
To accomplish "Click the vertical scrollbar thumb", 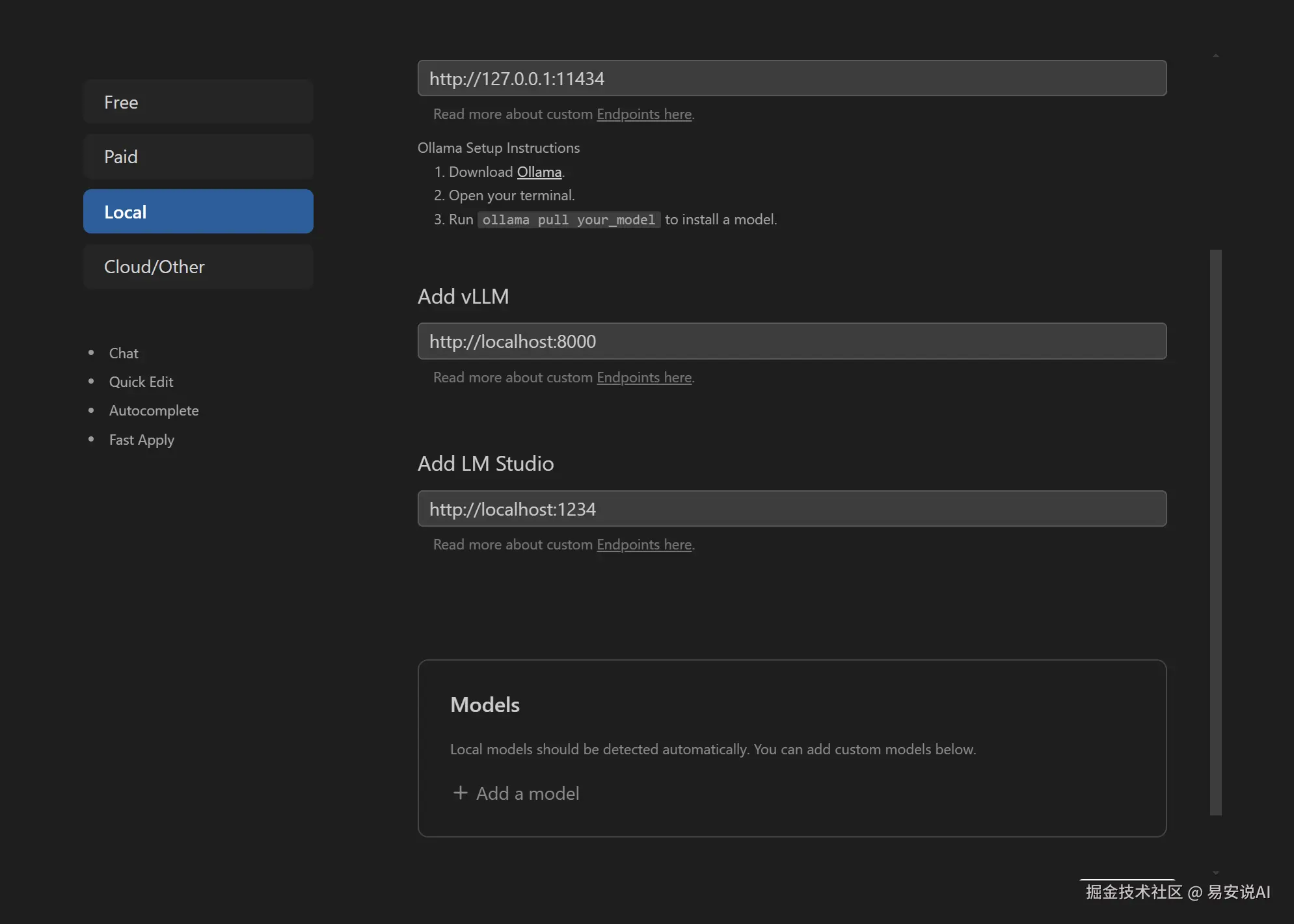I will pos(1215,531).
